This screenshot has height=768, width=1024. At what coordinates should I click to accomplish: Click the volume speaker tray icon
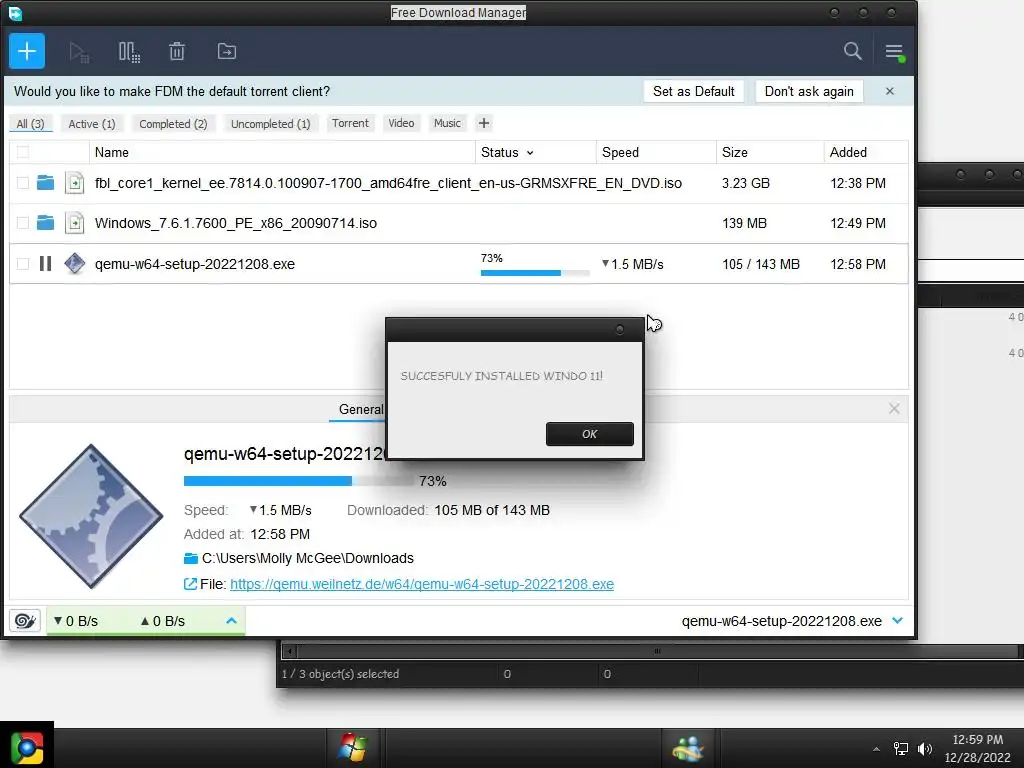tap(925, 749)
